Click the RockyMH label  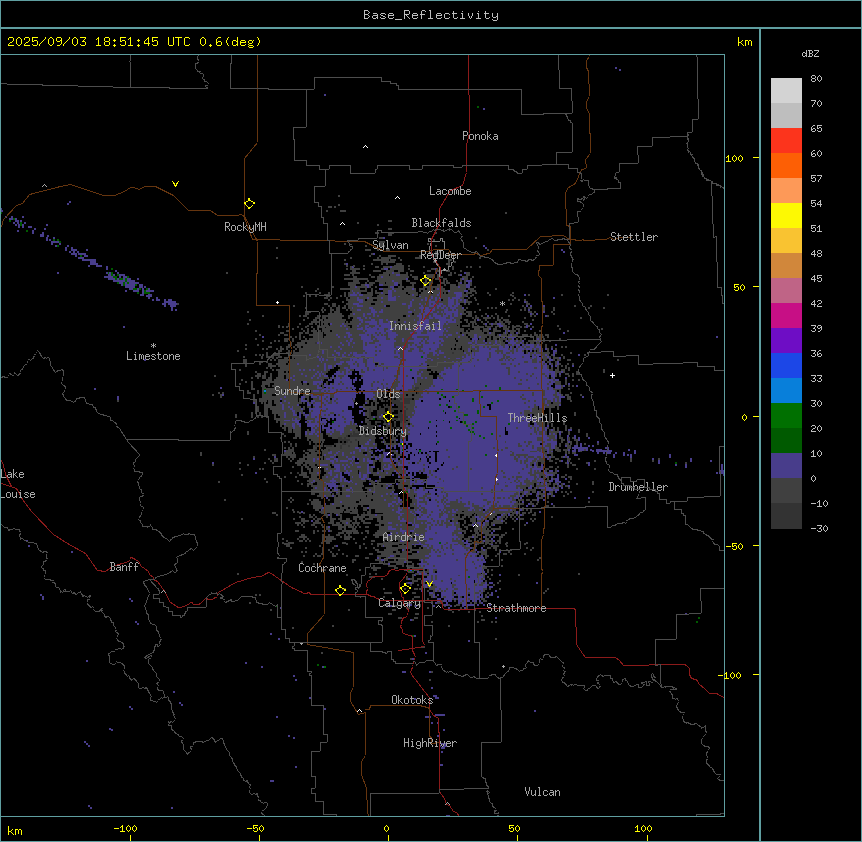click(245, 227)
